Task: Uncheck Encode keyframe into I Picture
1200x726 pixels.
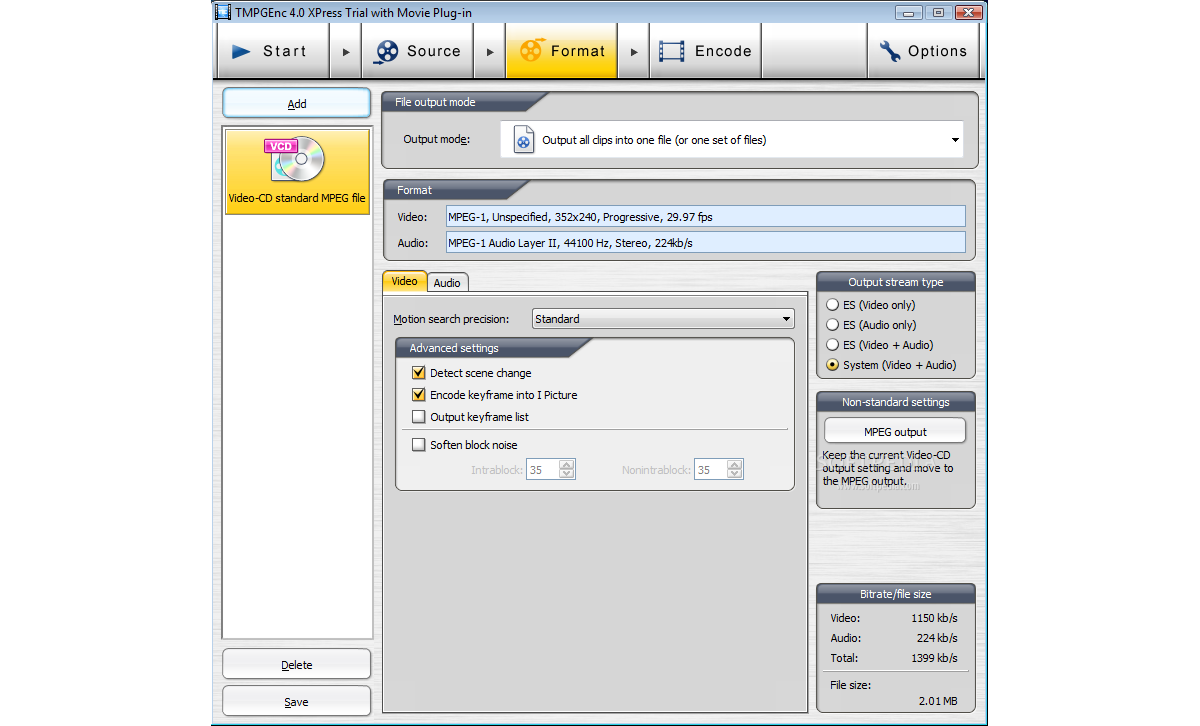Action: pyautogui.click(x=419, y=395)
